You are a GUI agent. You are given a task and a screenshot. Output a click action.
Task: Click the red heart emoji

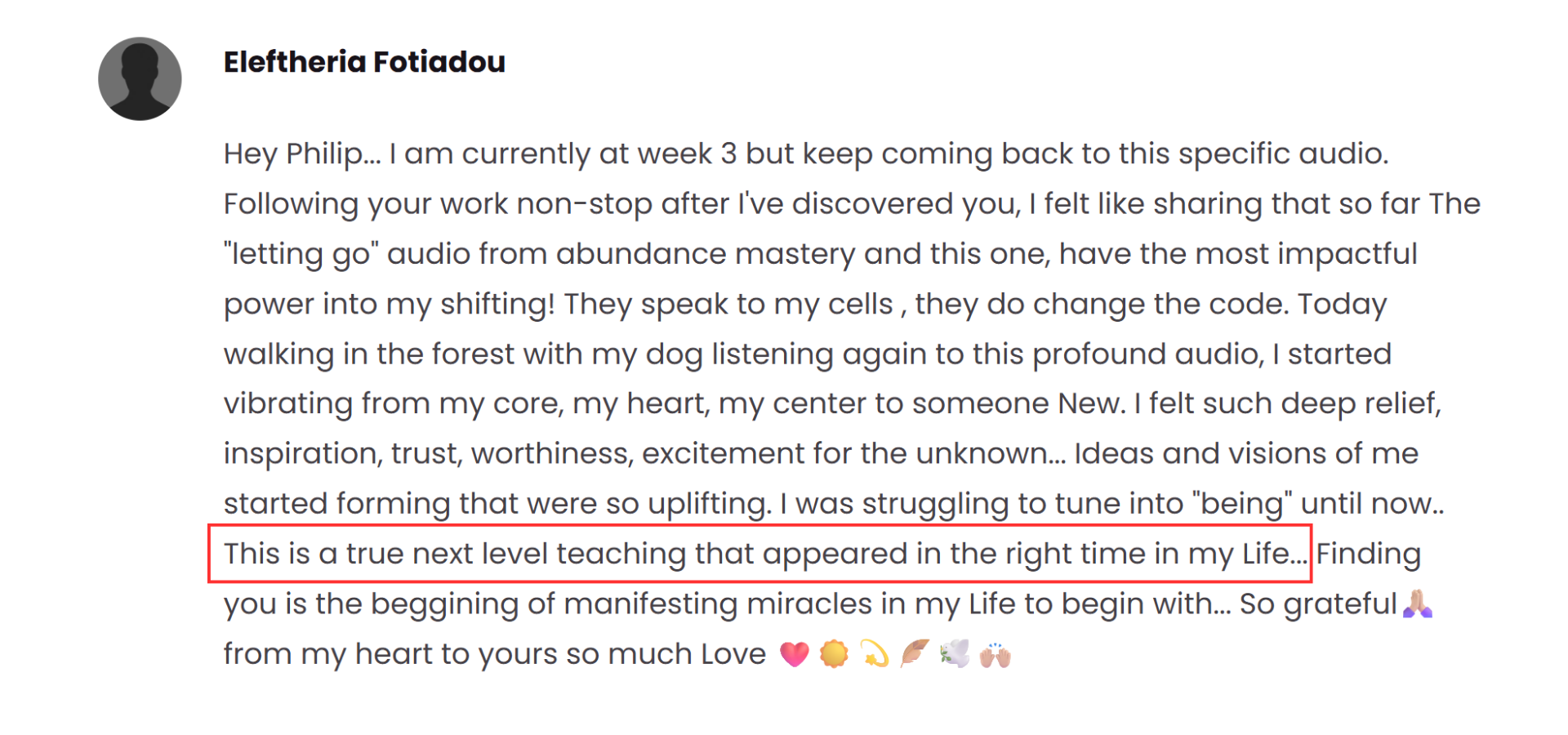click(794, 654)
